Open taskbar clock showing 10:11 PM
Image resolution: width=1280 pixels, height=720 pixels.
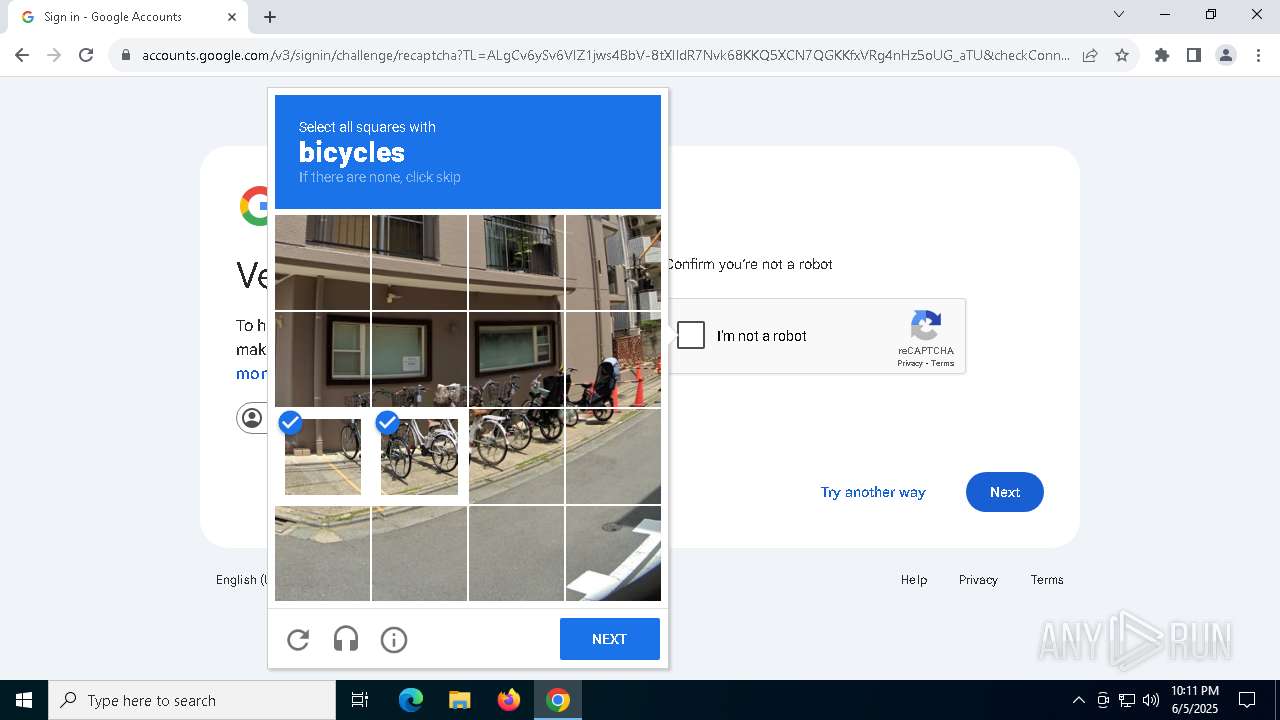[x=1195, y=700]
